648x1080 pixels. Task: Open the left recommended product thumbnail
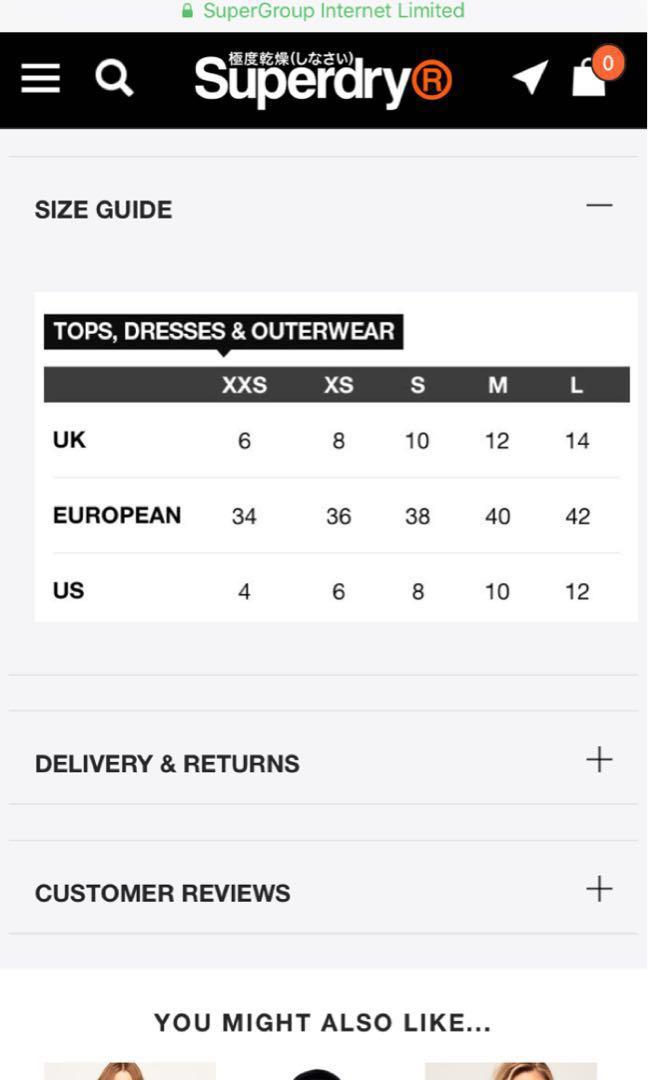pyautogui.click(x=130, y=1071)
